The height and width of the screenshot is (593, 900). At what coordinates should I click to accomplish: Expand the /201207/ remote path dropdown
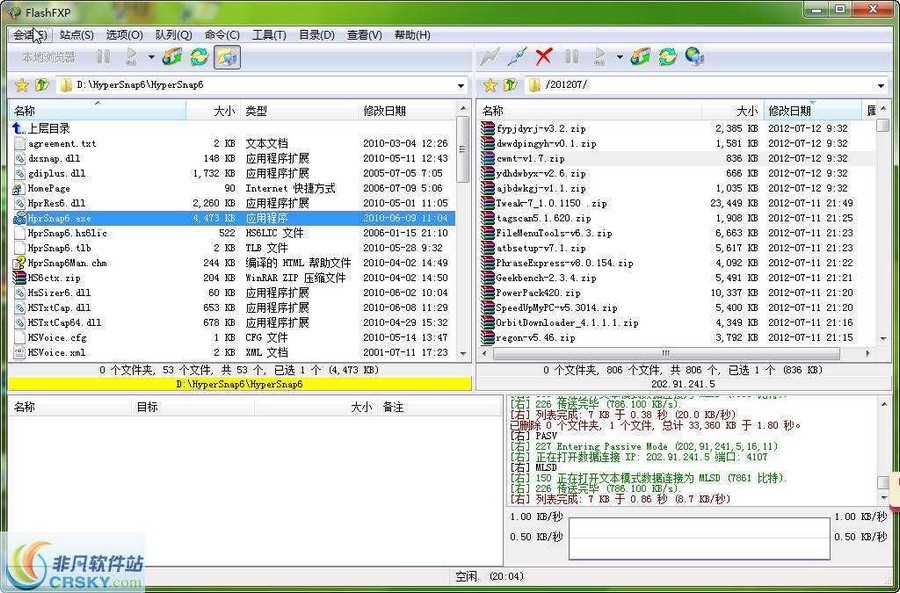coord(881,86)
